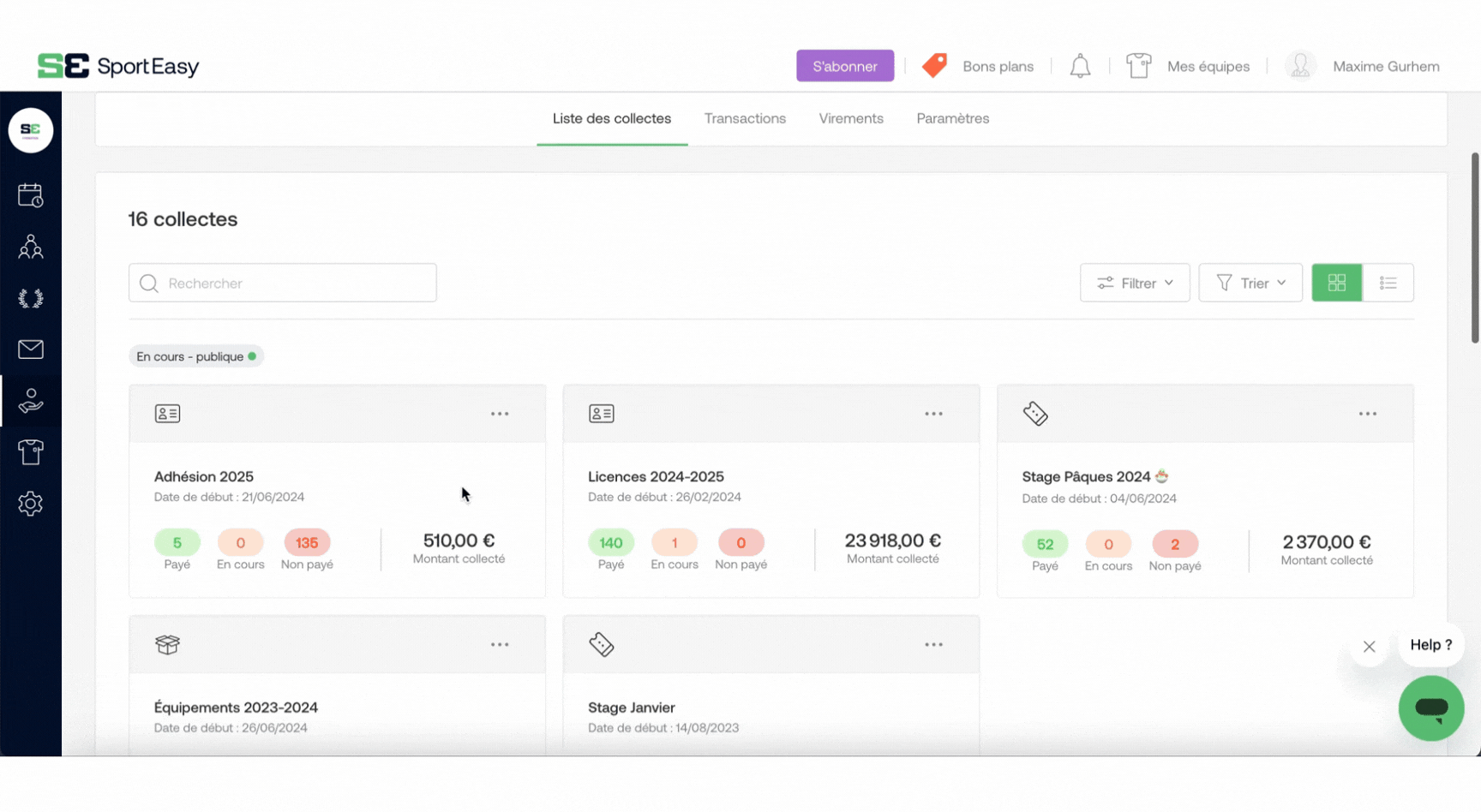Click the 23 918,00 € amount
1481x812 pixels.
coord(893,540)
